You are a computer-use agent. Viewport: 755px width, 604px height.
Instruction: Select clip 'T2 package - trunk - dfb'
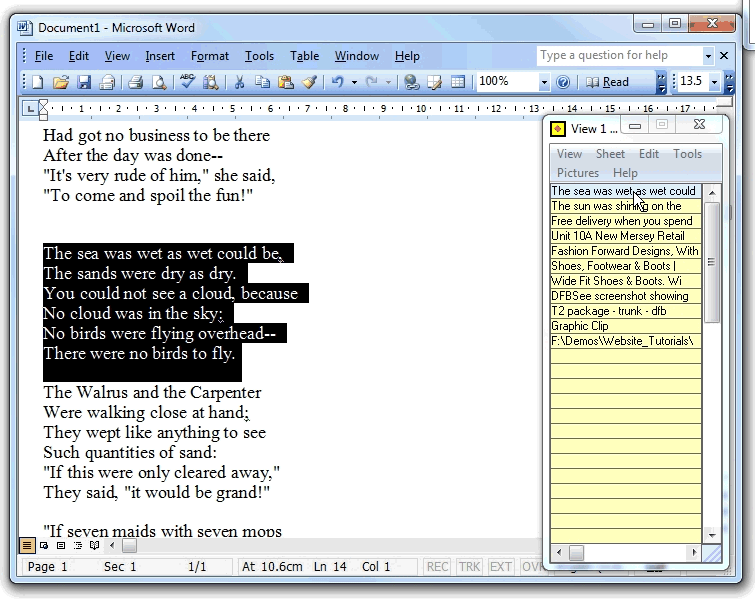tap(625, 311)
